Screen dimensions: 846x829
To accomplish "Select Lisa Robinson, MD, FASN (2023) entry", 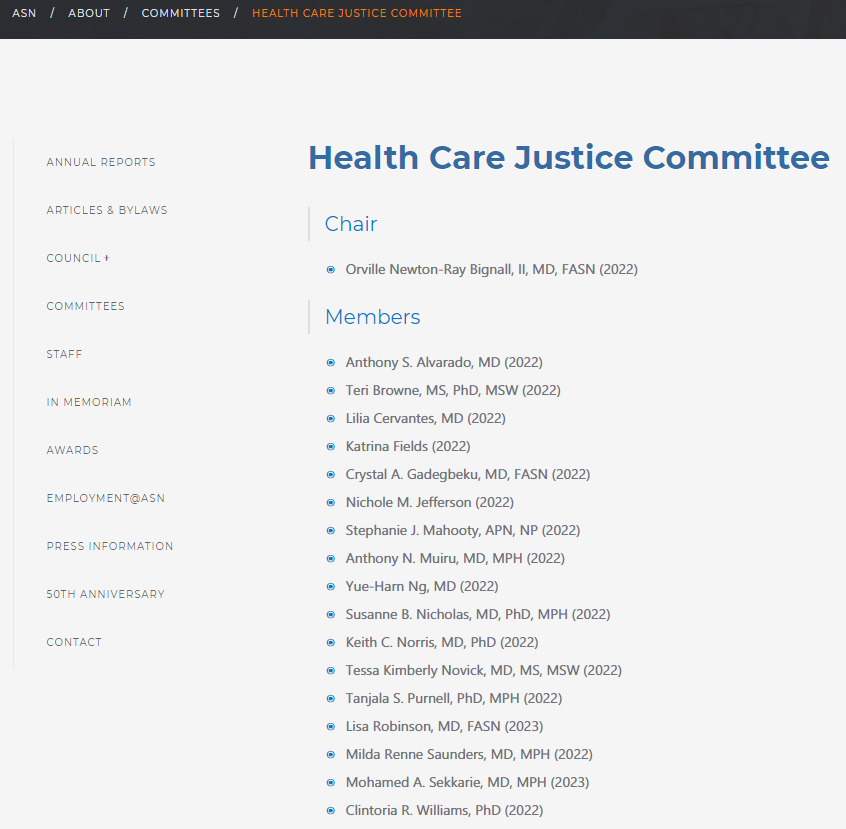I will 445,727.
